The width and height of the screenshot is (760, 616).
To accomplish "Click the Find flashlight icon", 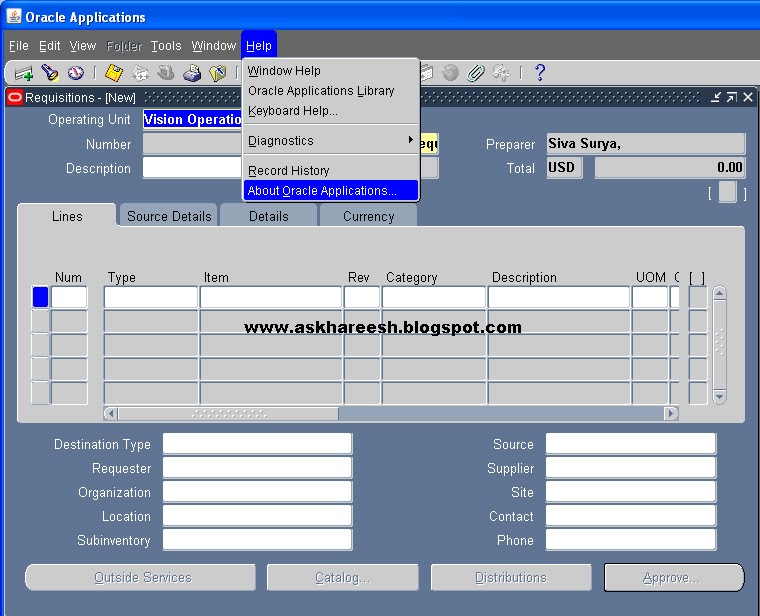I will click(49, 73).
